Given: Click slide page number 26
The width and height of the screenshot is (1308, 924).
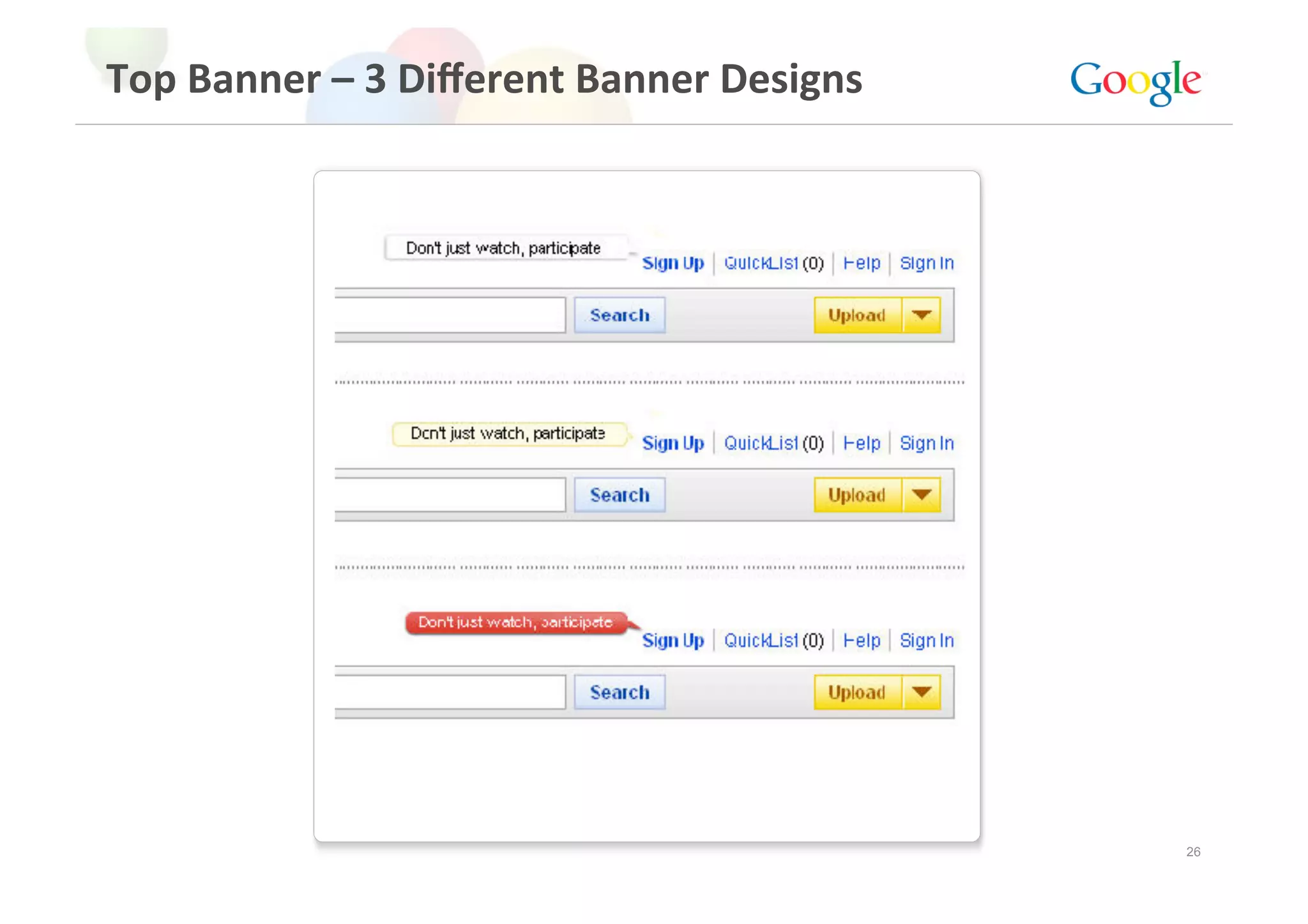Looking at the screenshot, I should pyautogui.click(x=1193, y=852).
